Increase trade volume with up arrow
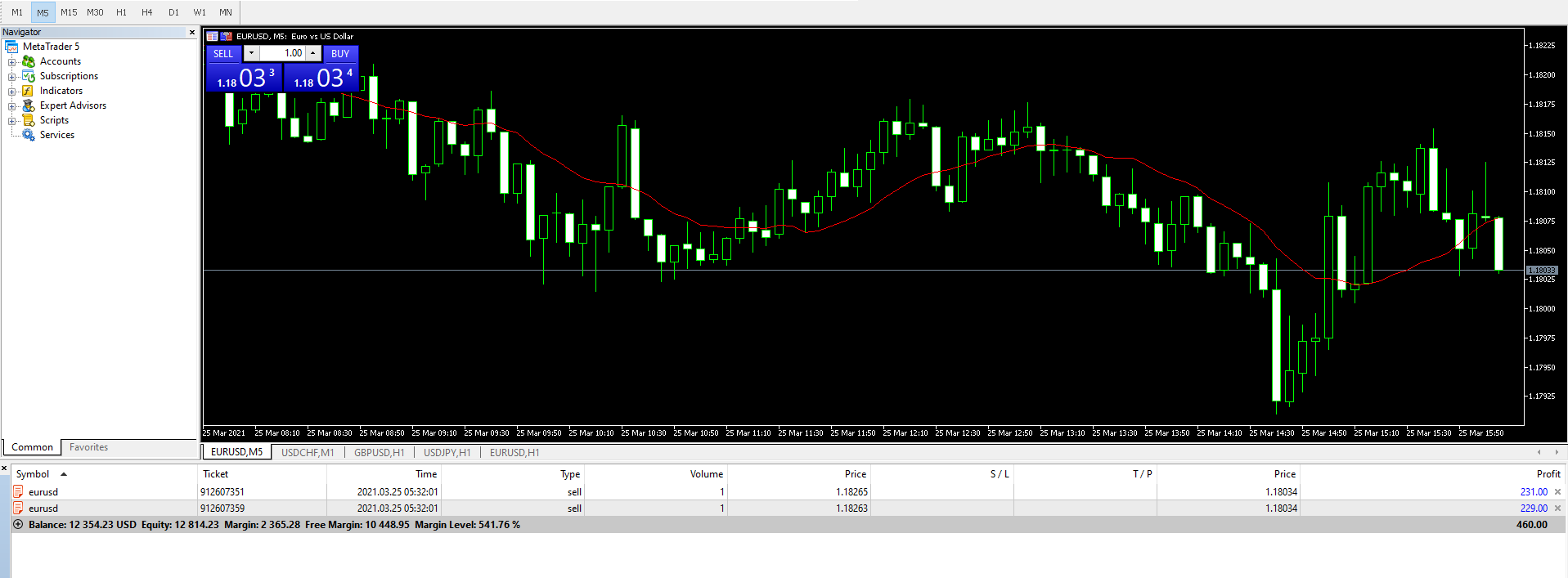1568x578 pixels. pyautogui.click(x=312, y=53)
